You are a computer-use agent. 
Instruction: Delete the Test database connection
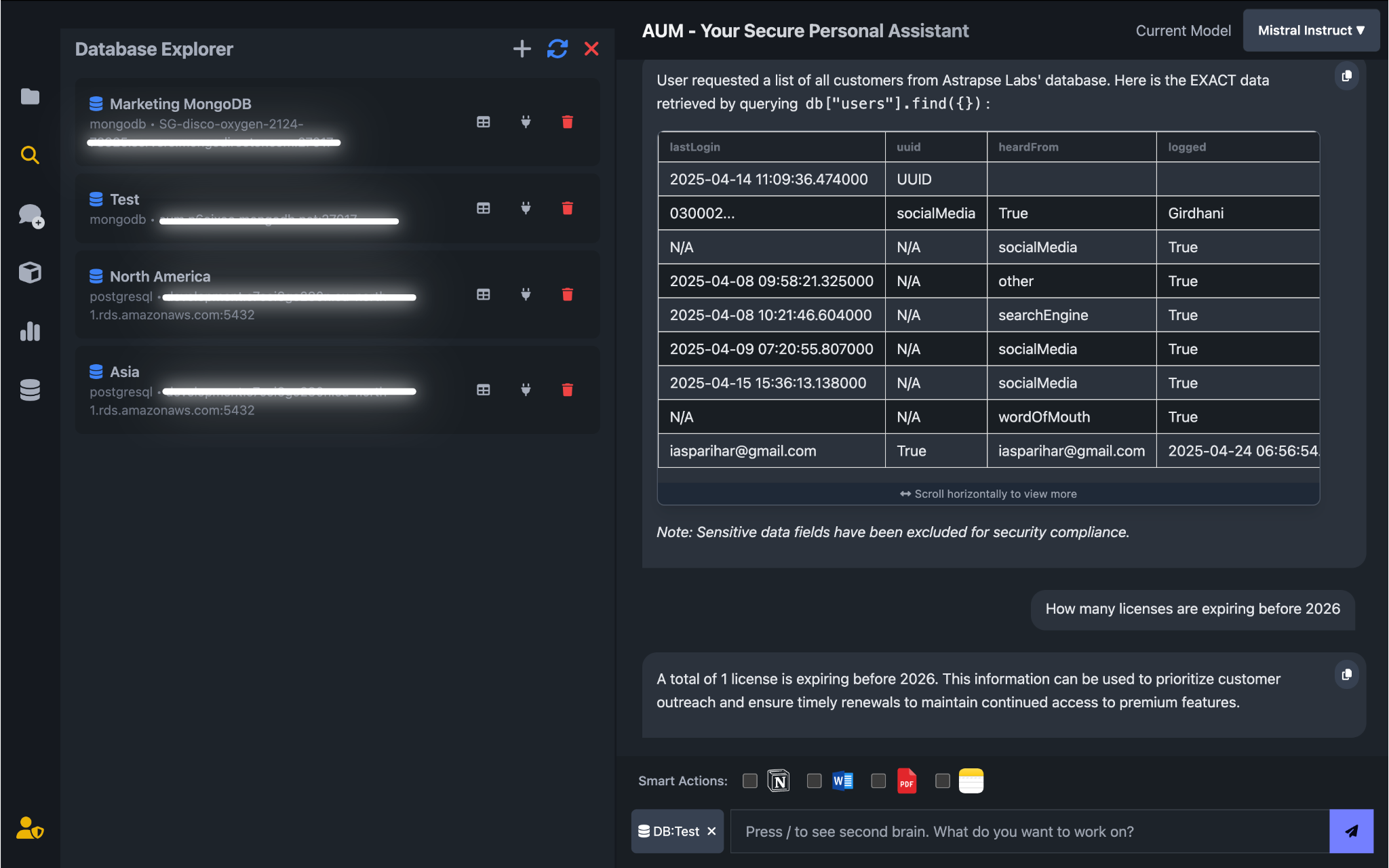568,208
